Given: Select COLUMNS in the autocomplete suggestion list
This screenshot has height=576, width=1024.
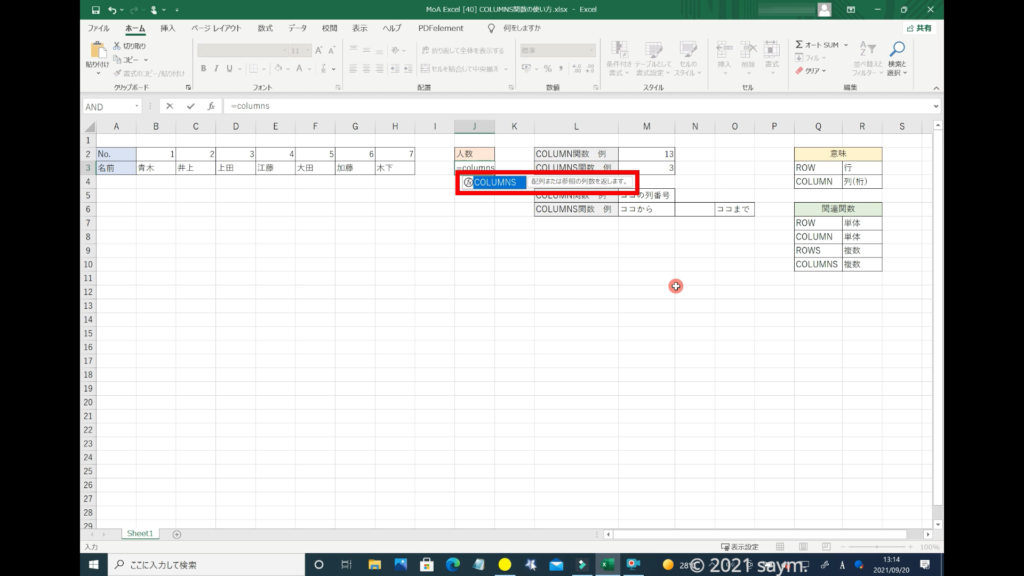Looking at the screenshot, I should pyautogui.click(x=495, y=182).
